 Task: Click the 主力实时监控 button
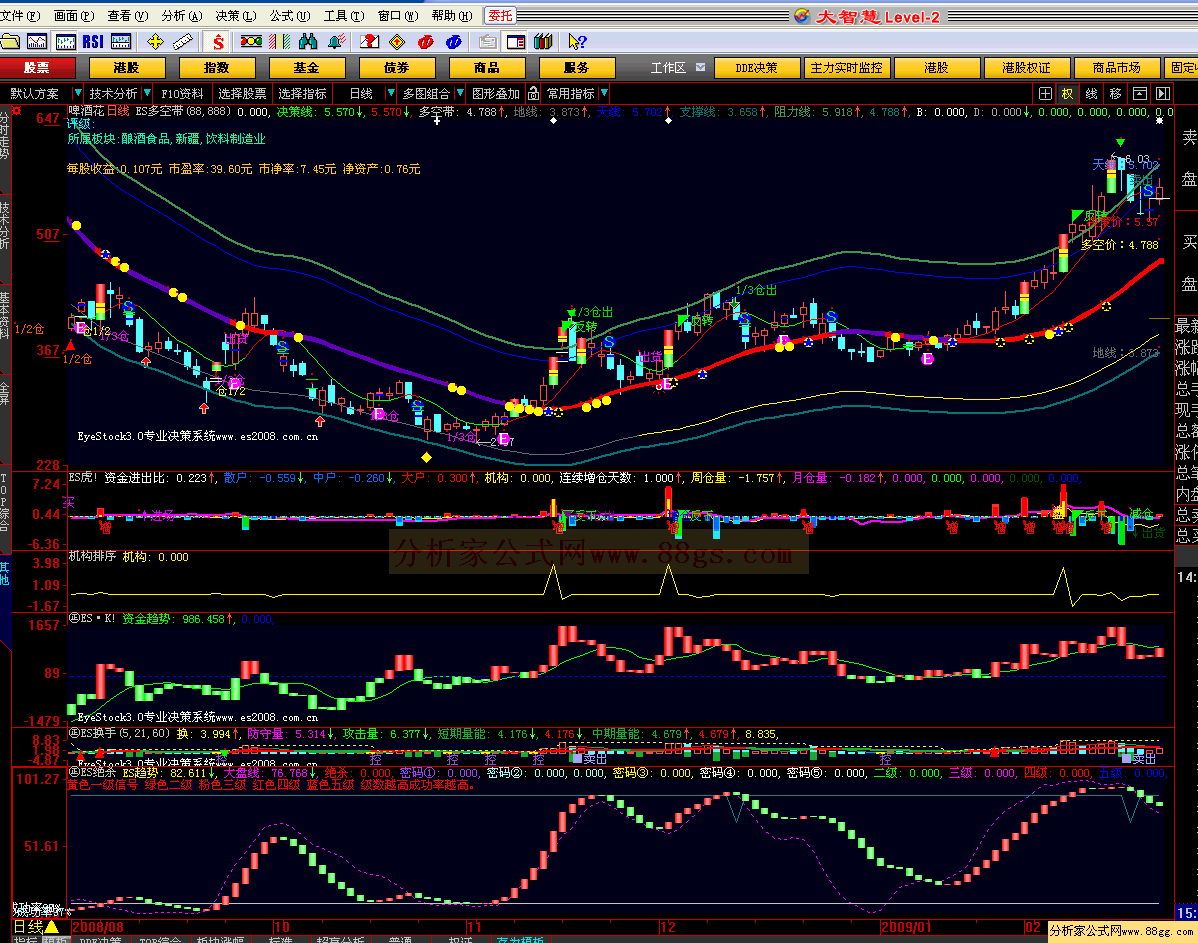(846, 68)
